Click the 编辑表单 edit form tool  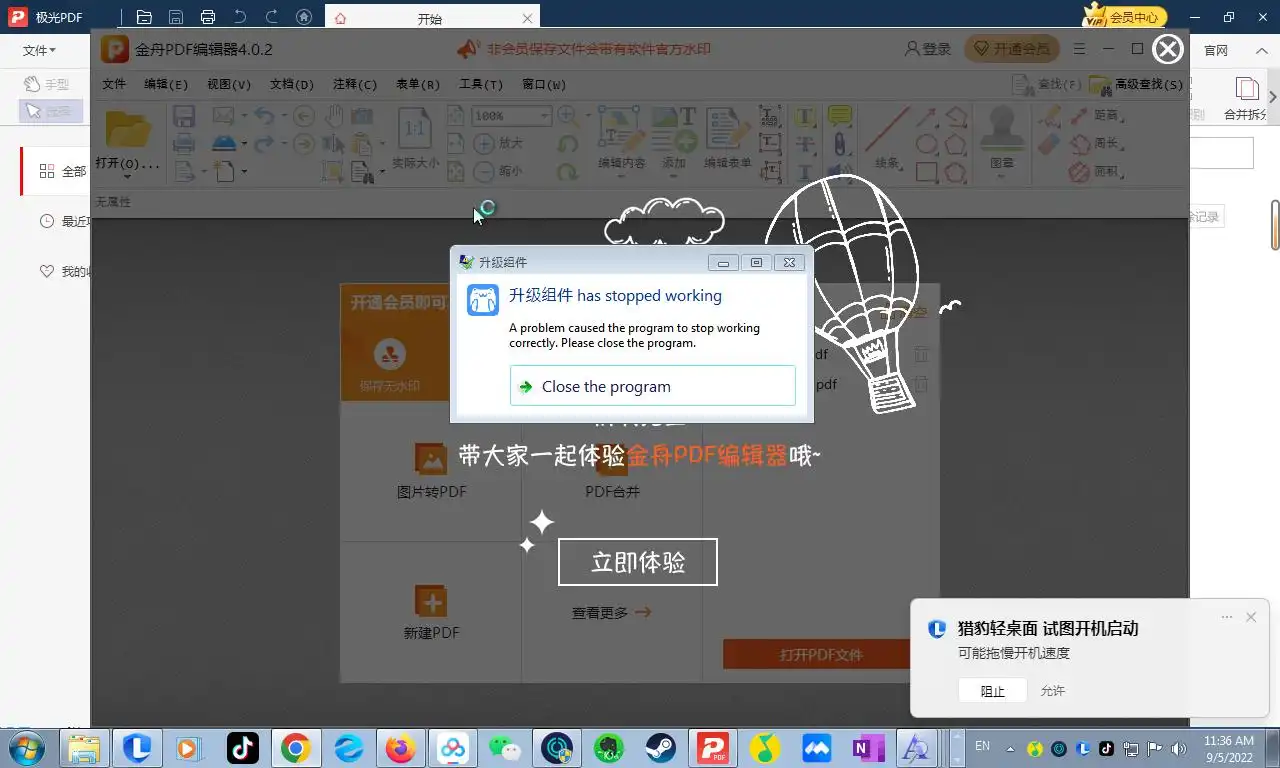(728, 139)
